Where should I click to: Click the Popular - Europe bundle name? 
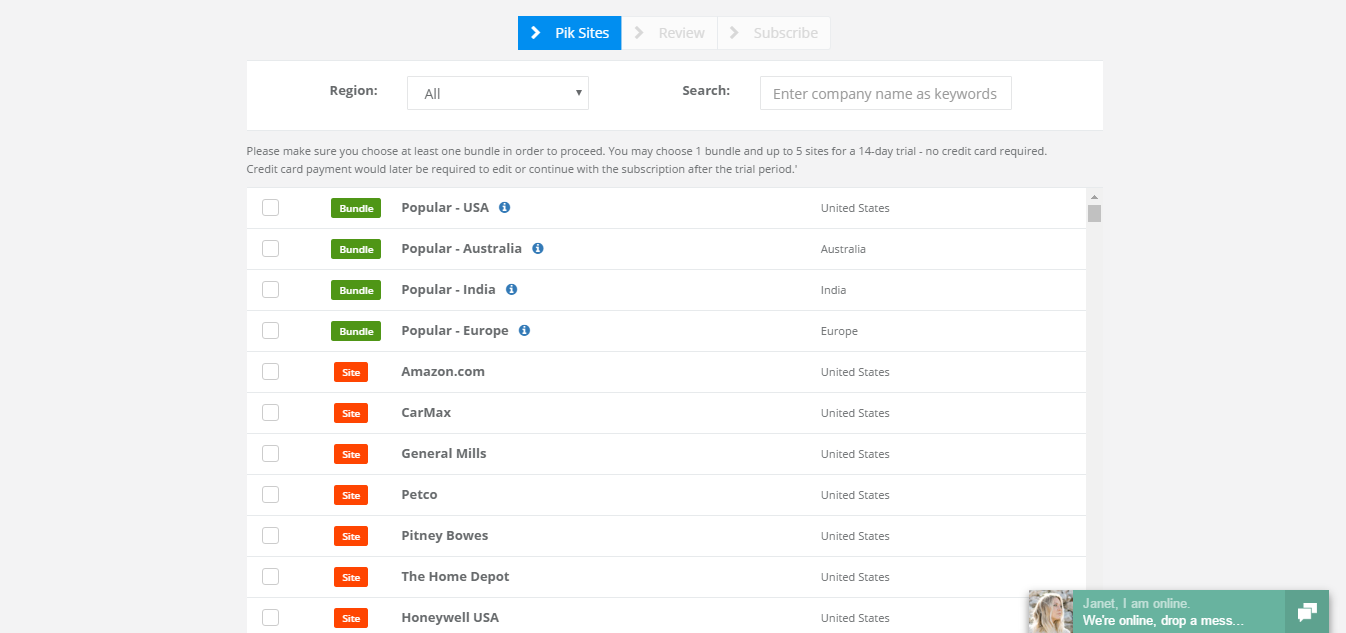[x=455, y=330]
